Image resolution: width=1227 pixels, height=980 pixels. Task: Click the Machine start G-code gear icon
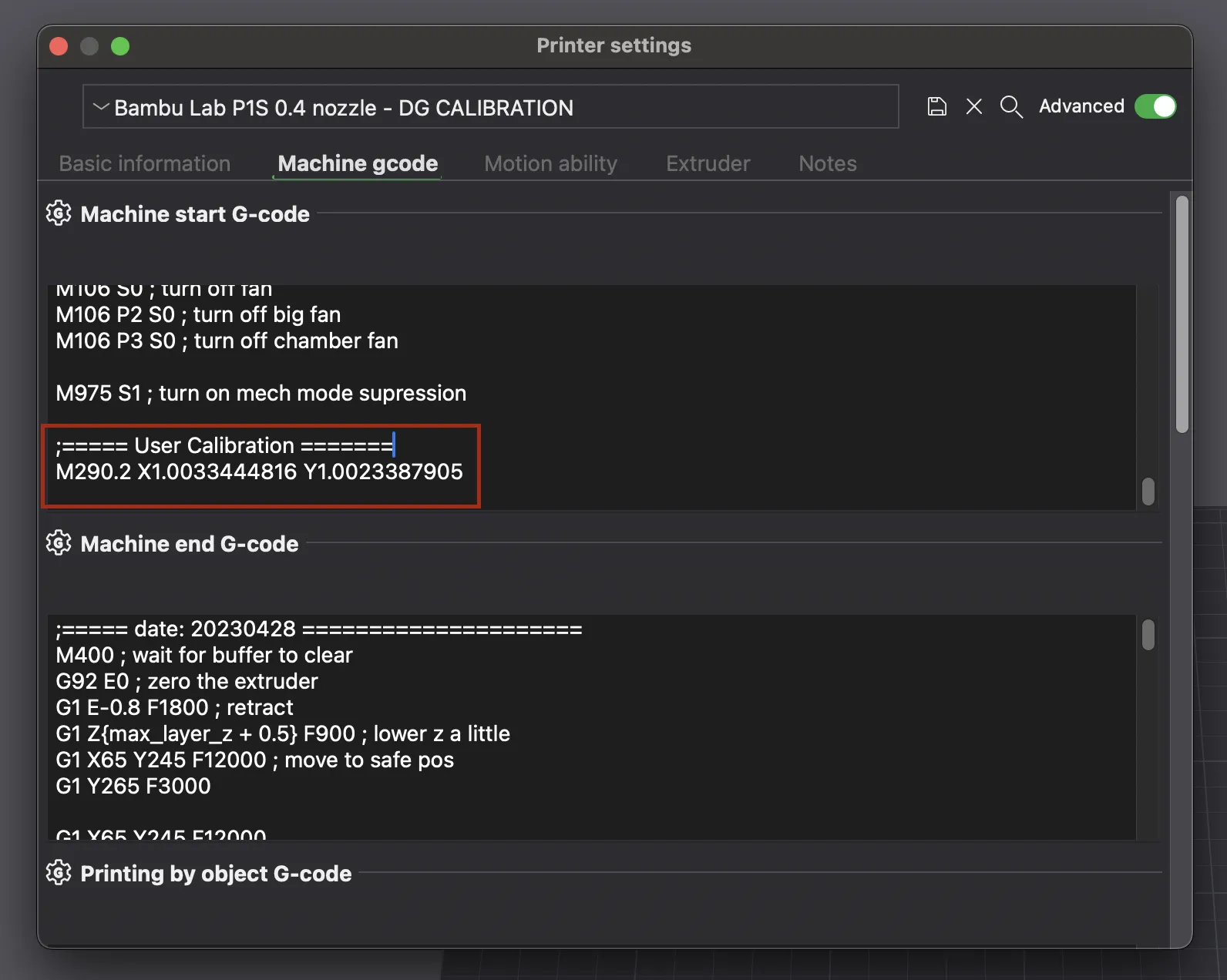59,213
